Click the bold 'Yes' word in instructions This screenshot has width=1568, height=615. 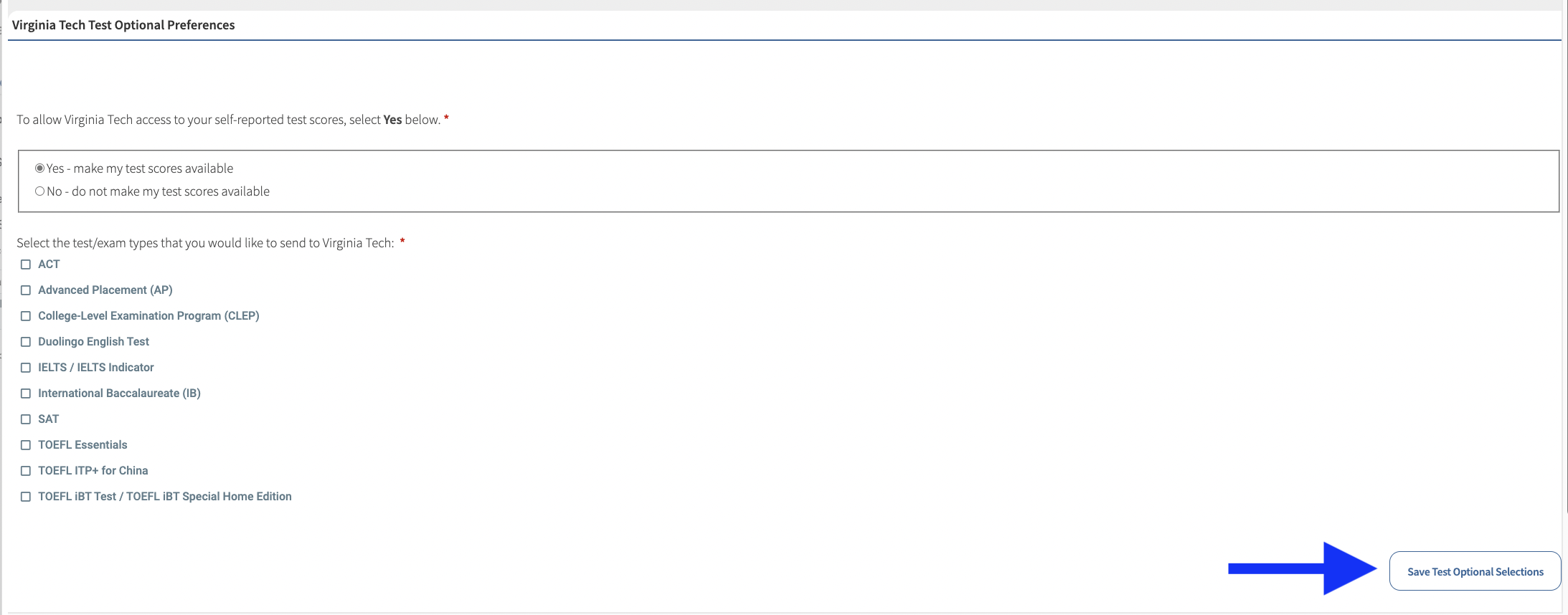(392, 120)
